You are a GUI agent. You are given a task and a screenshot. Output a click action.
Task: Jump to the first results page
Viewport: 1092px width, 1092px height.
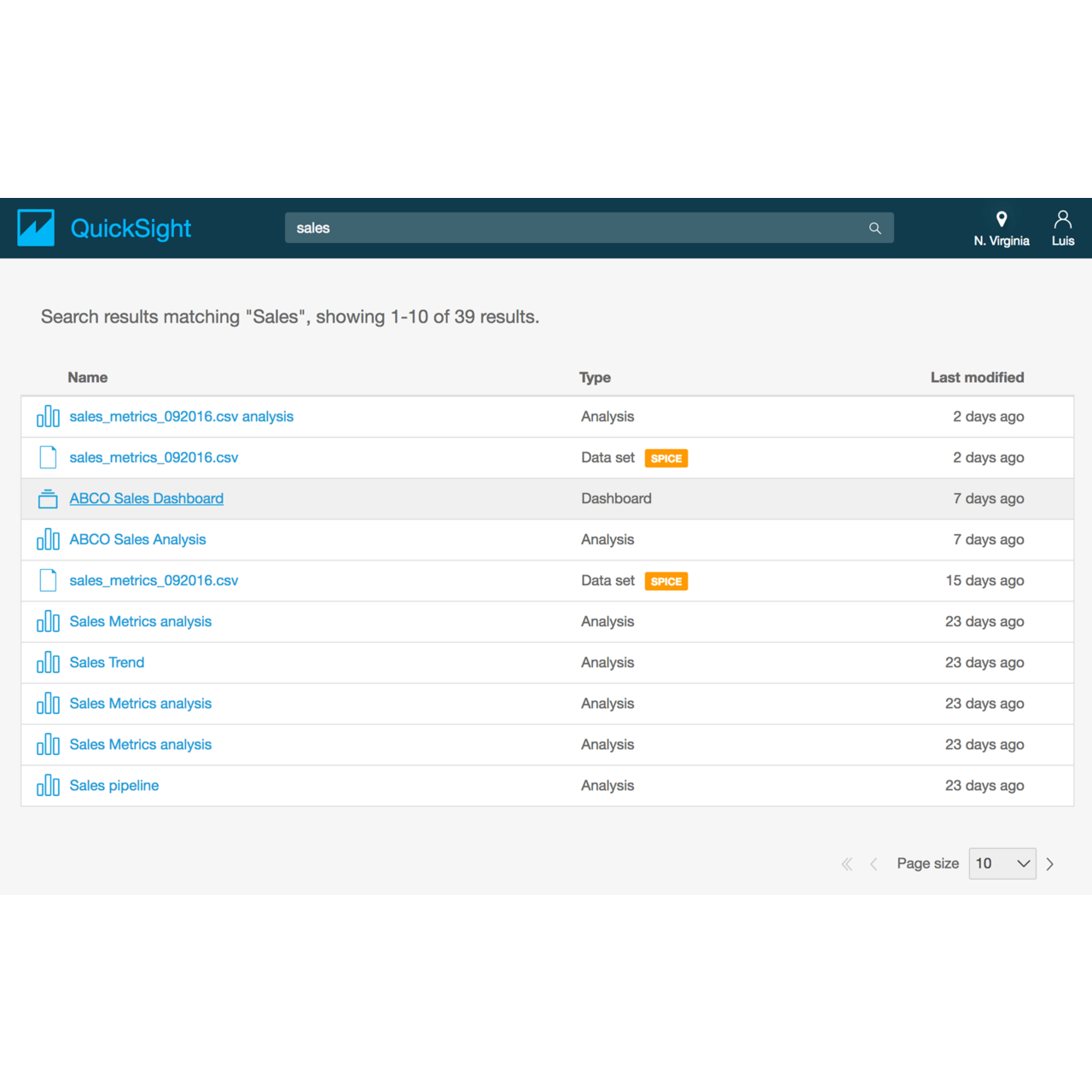[846, 863]
